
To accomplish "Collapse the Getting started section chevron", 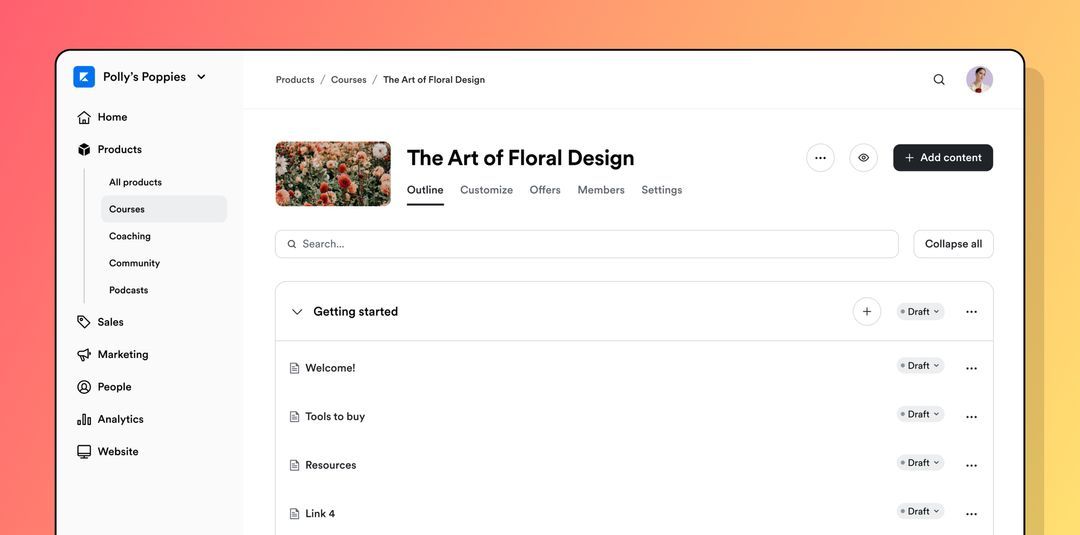I will [297, 312].
